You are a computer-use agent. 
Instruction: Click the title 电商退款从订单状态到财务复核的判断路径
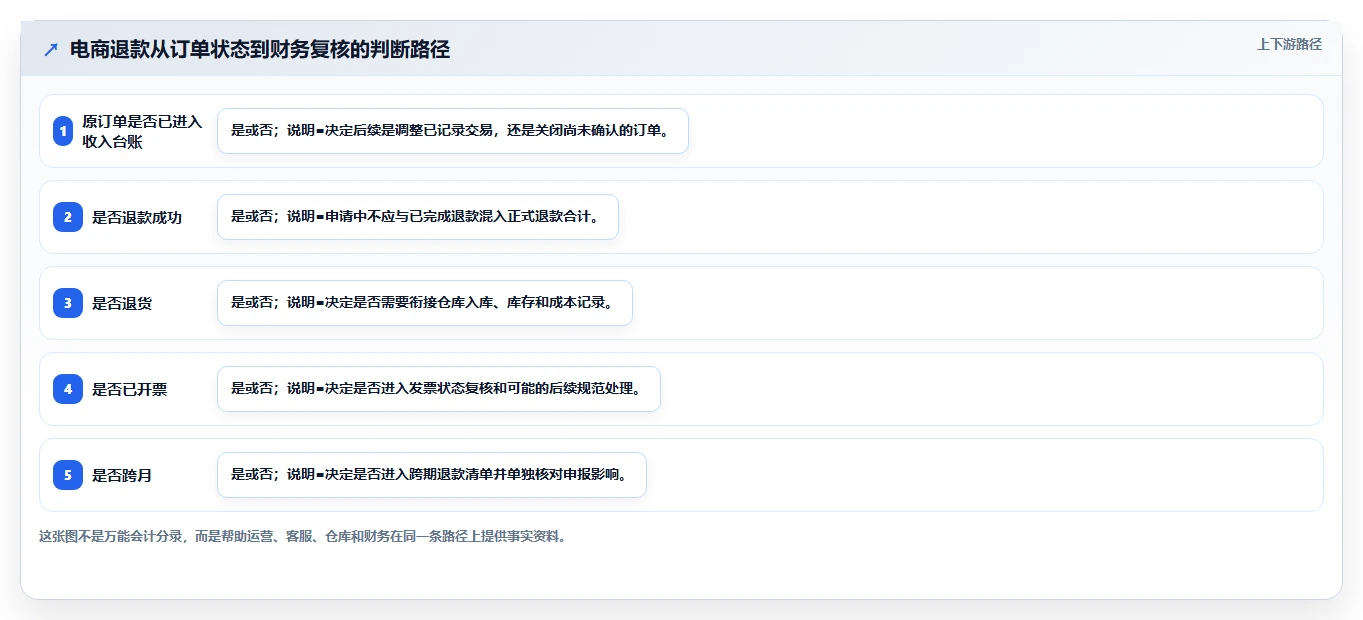pyautogui.click(x=260, y=49)
